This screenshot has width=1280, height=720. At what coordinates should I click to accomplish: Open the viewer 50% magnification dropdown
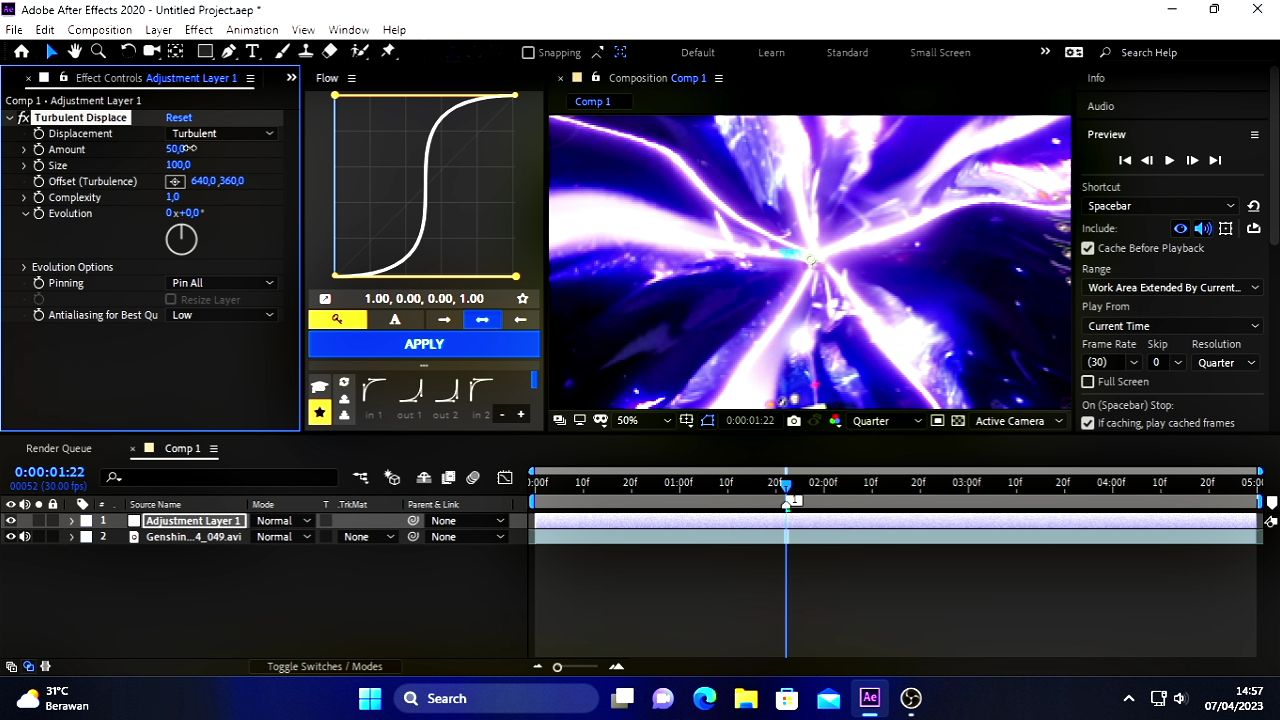(x=643, y=421)
